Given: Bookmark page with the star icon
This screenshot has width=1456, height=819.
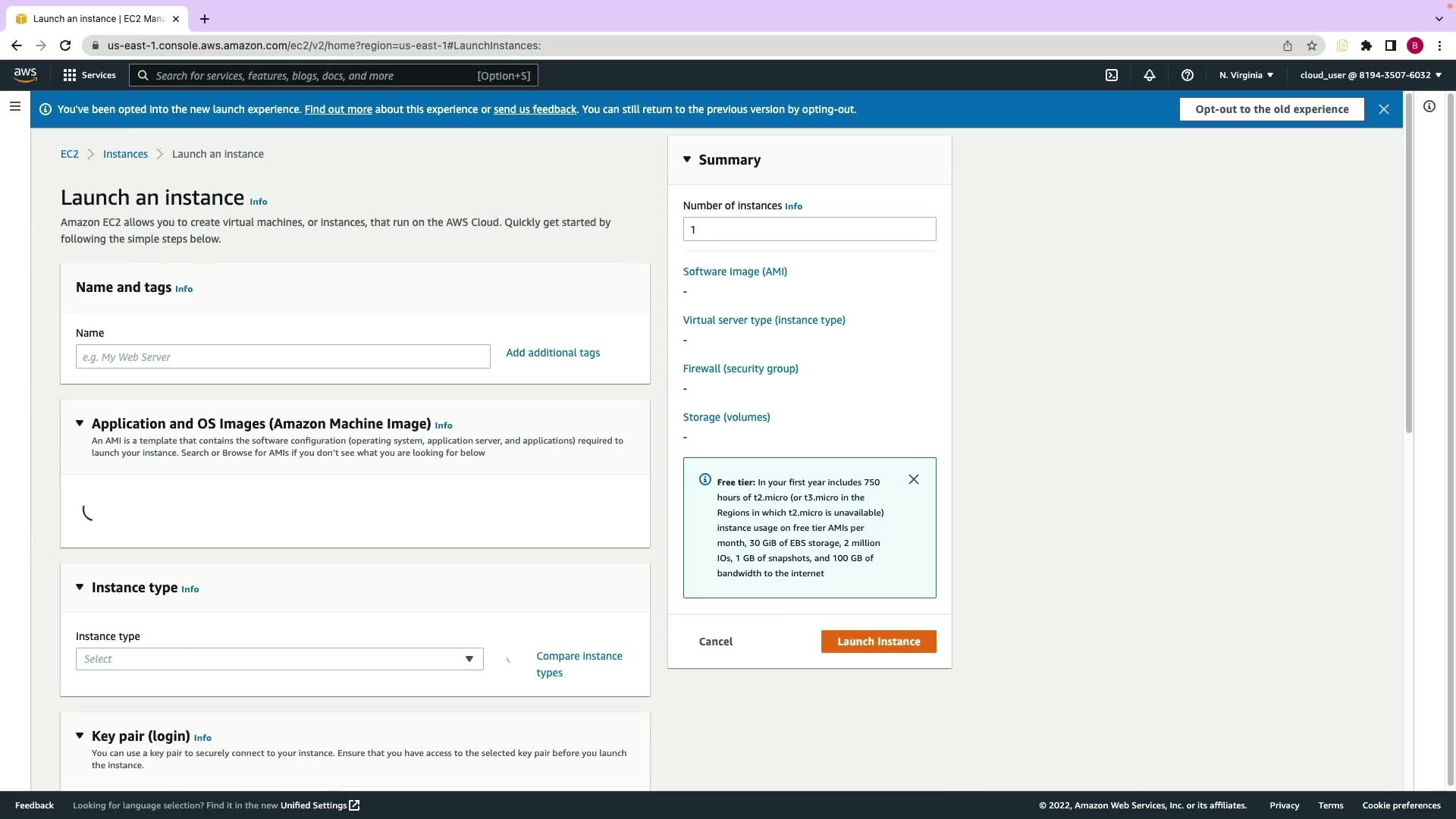Looking at the screenshot, I should (1312, 45).
